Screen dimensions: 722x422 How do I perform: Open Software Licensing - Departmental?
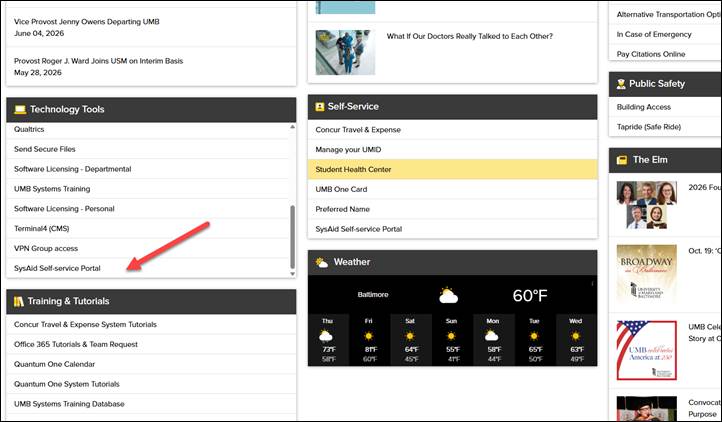pyautogui.click(x=73, y=169)
